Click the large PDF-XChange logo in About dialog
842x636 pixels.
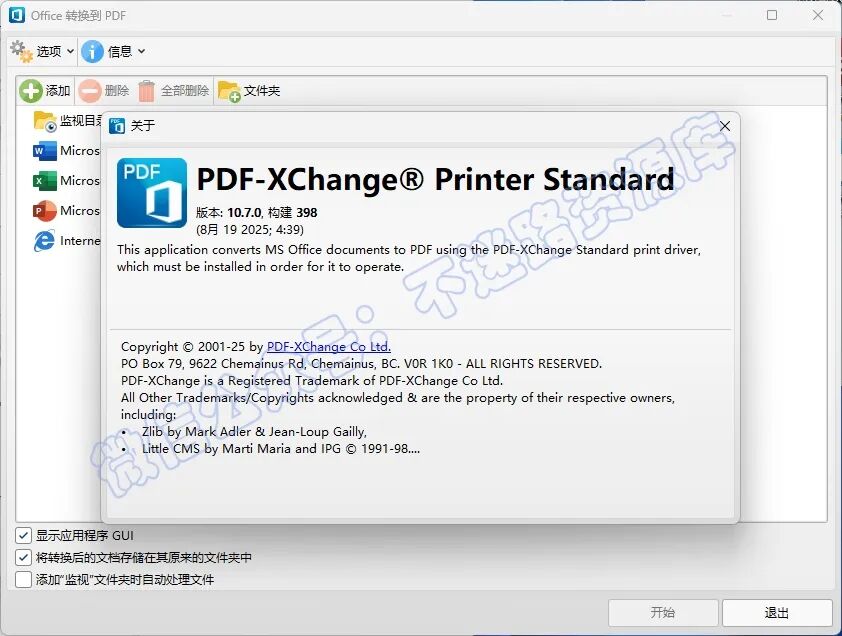pyautogui.click(x=152, y=193)
